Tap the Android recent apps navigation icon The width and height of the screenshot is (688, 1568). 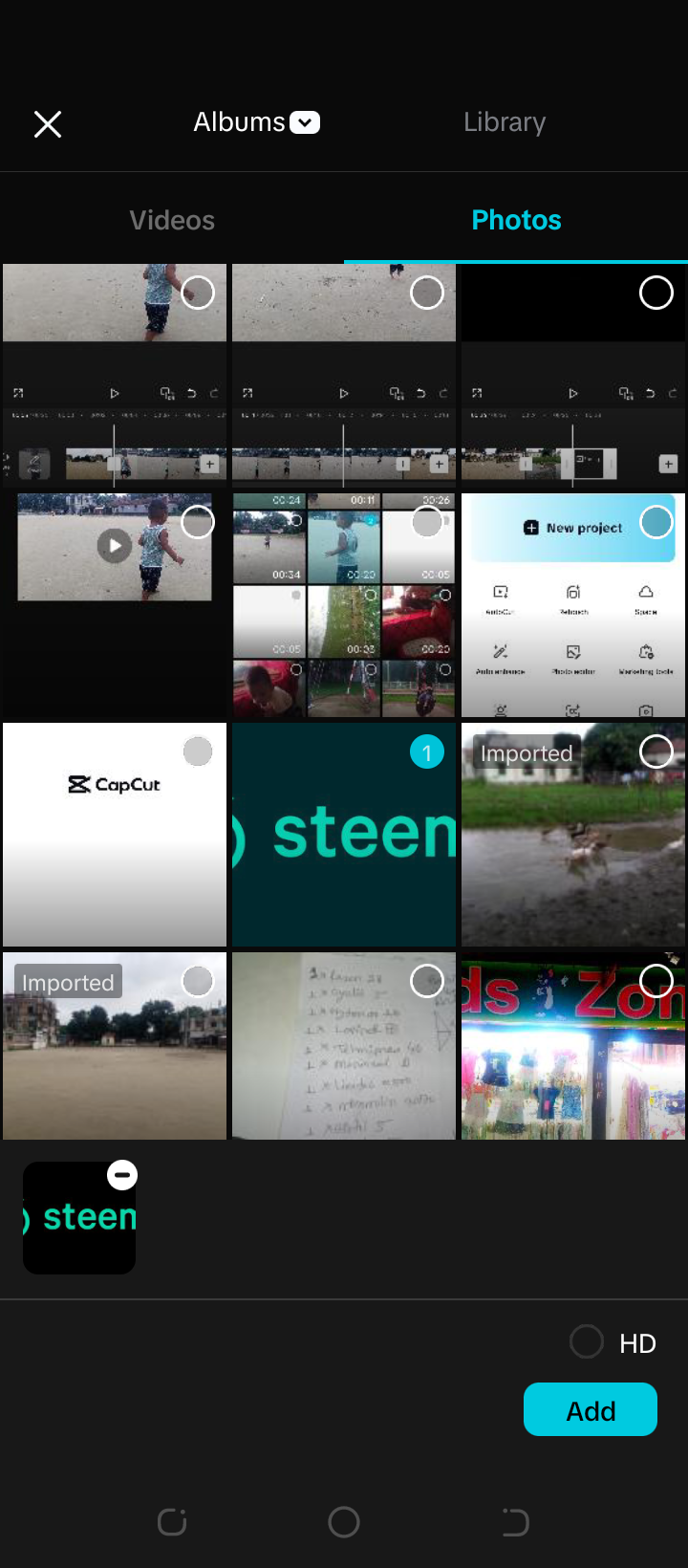coord(172,1522)
